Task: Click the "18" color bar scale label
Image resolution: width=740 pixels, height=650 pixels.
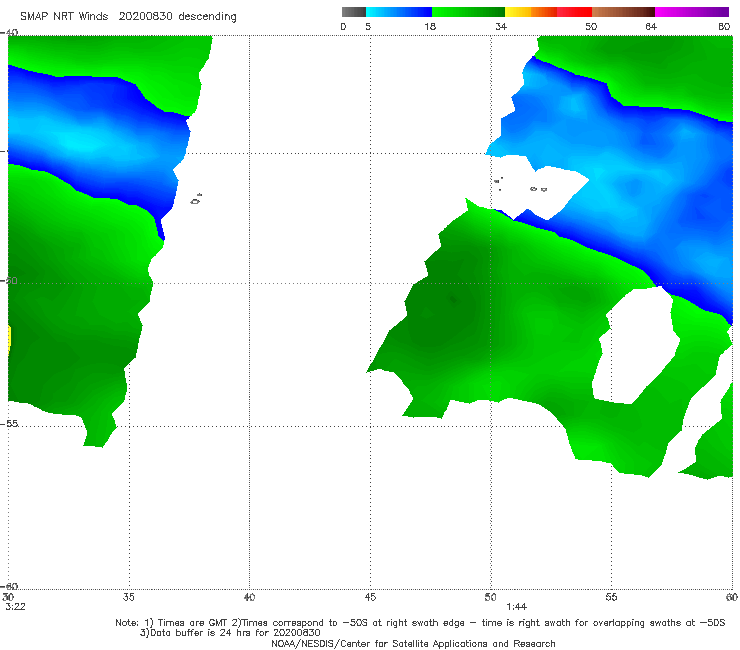Action: 430,26
